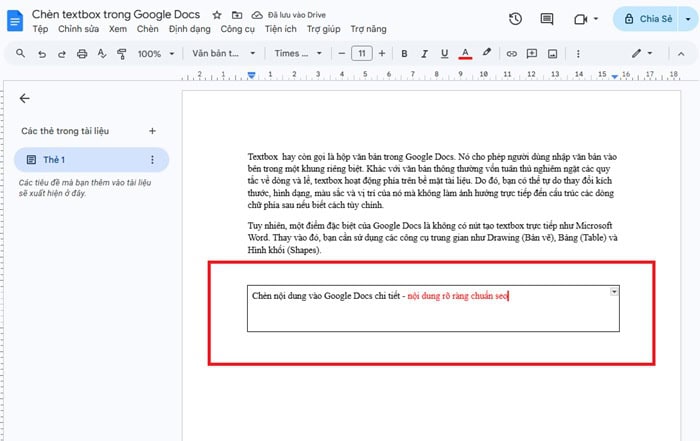
Task: Open the text color picker
Action: click(x=465, y=54)
